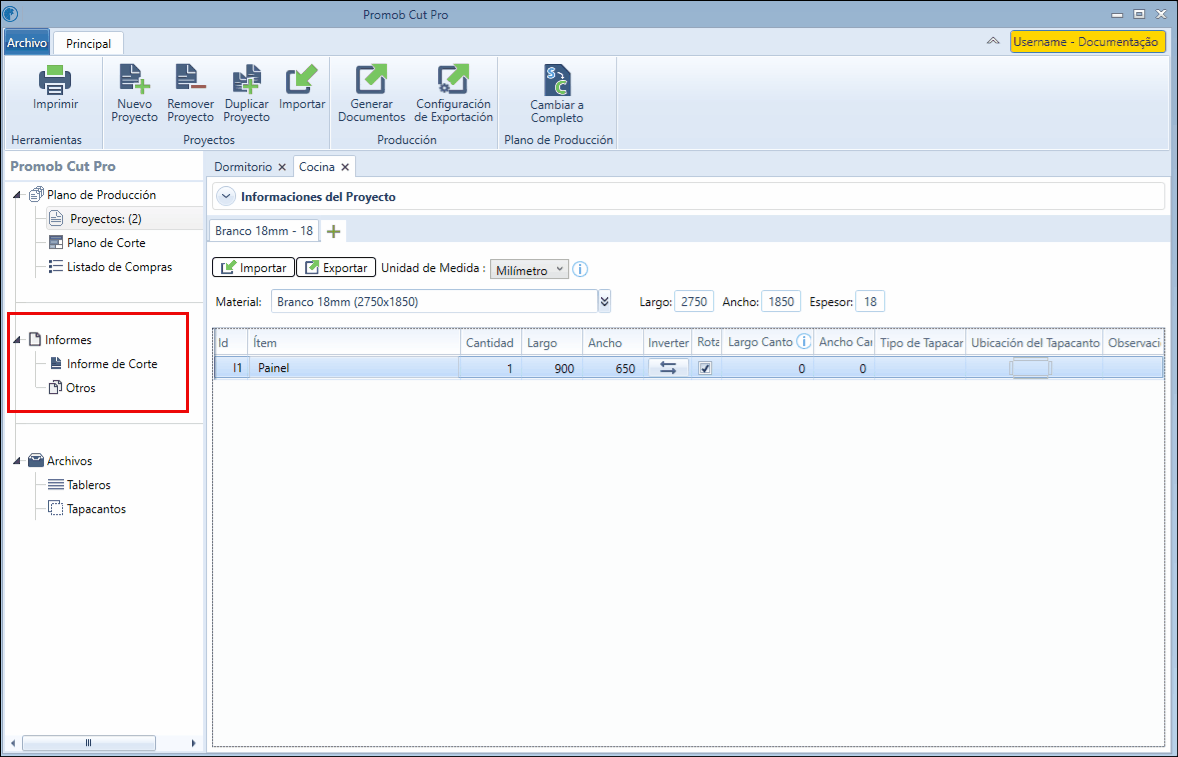Click the sidebar scrollbar left arrow
The width and height of the screenshot is (1178, 757).
[x=12, y=743]
